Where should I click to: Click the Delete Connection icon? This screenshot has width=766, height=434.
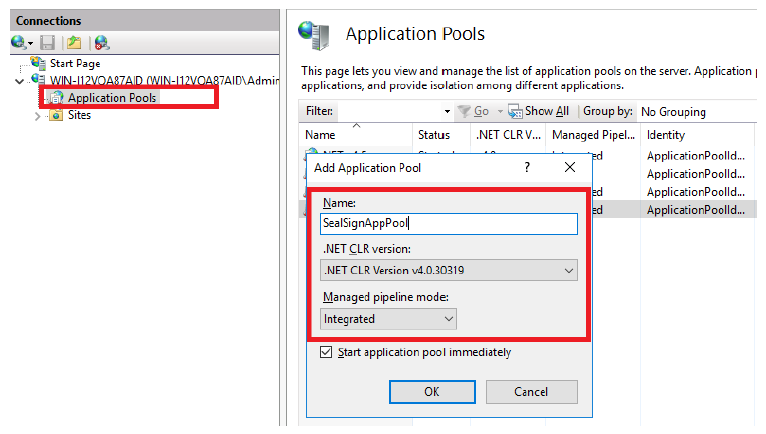click(101, 42)
